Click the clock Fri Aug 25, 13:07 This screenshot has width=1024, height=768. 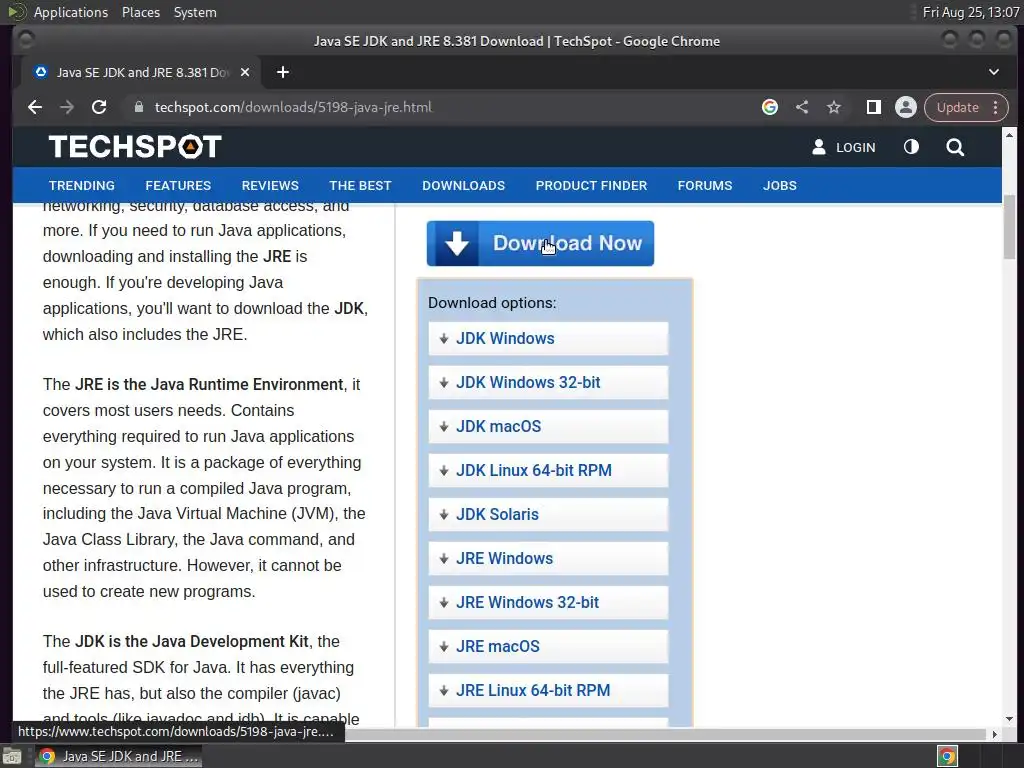[x=970, y=12]
